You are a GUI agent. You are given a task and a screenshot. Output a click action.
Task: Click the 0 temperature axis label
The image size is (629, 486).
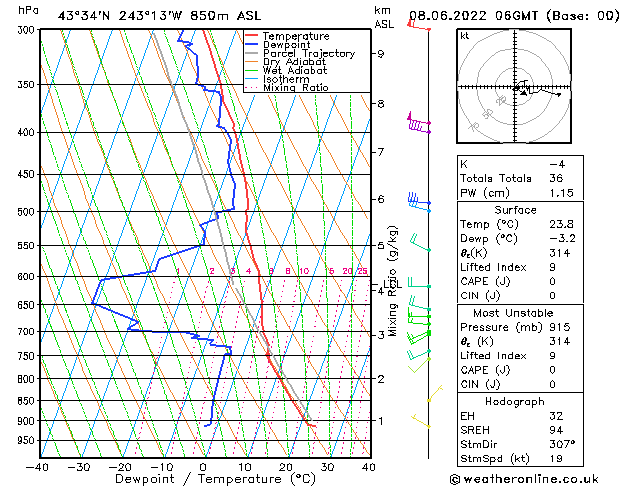click(x=203, y=467)
